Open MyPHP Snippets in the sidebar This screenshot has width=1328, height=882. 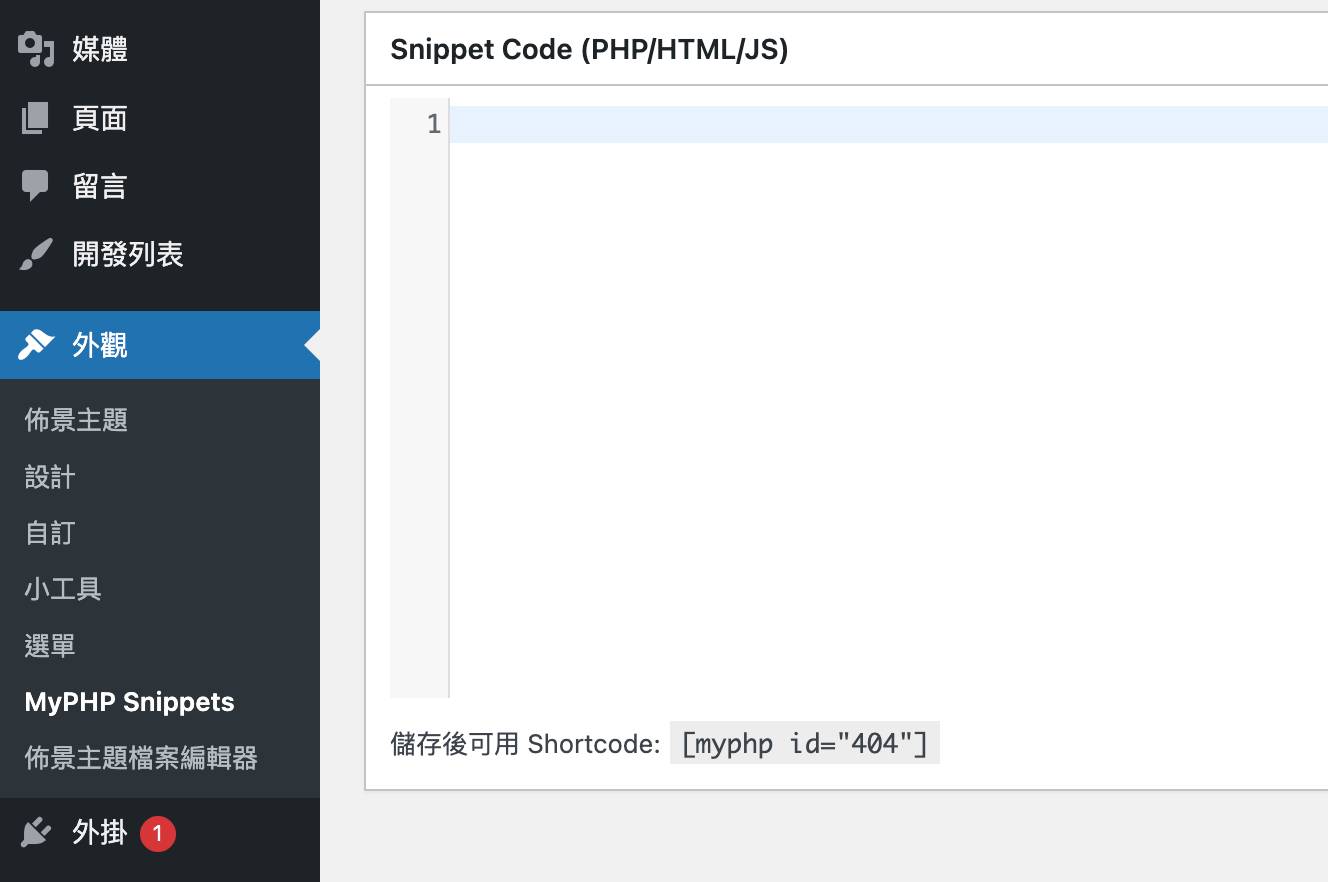tap(129, 702)
